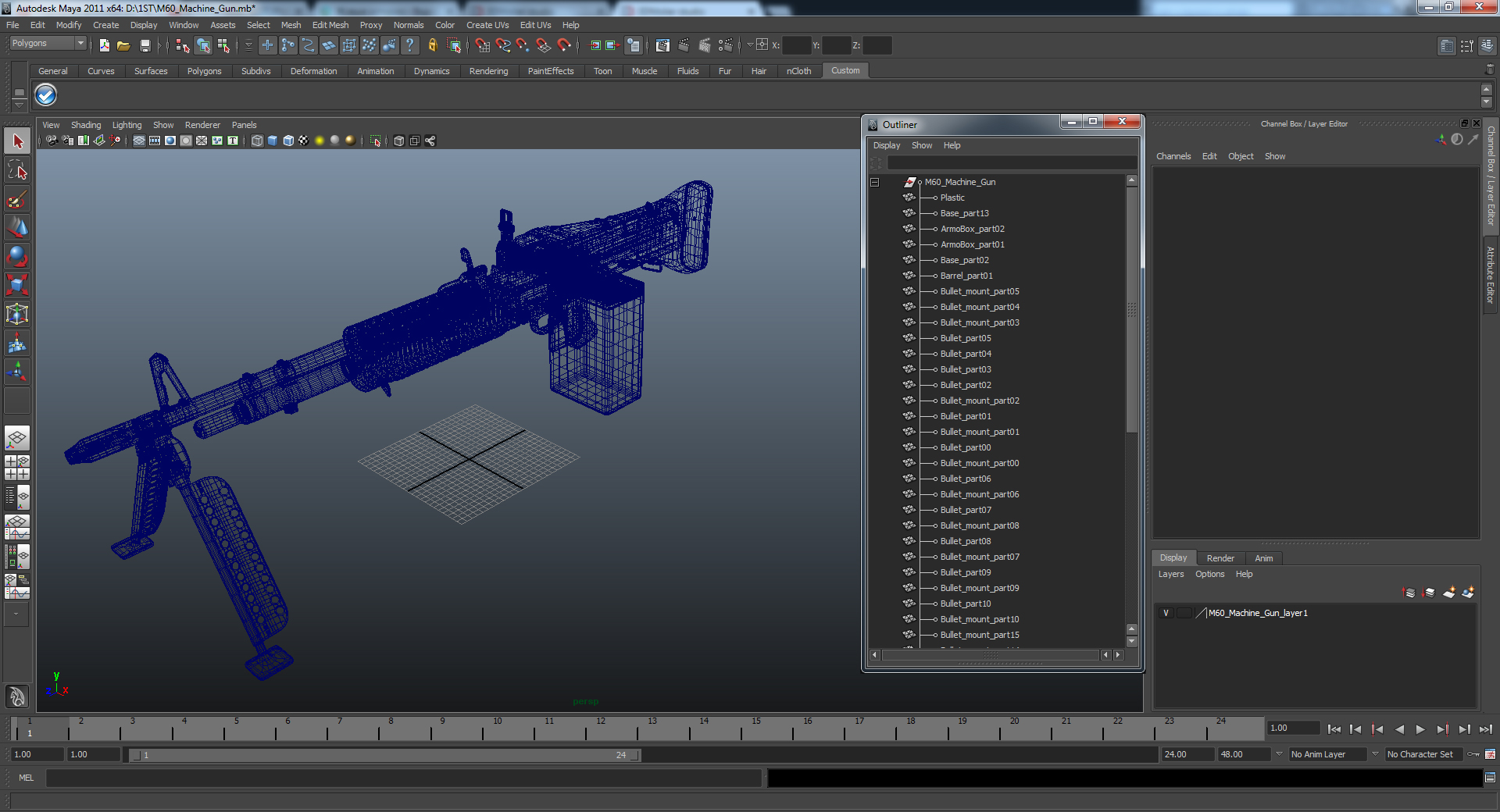Click the range slider bar

(384, 755)
